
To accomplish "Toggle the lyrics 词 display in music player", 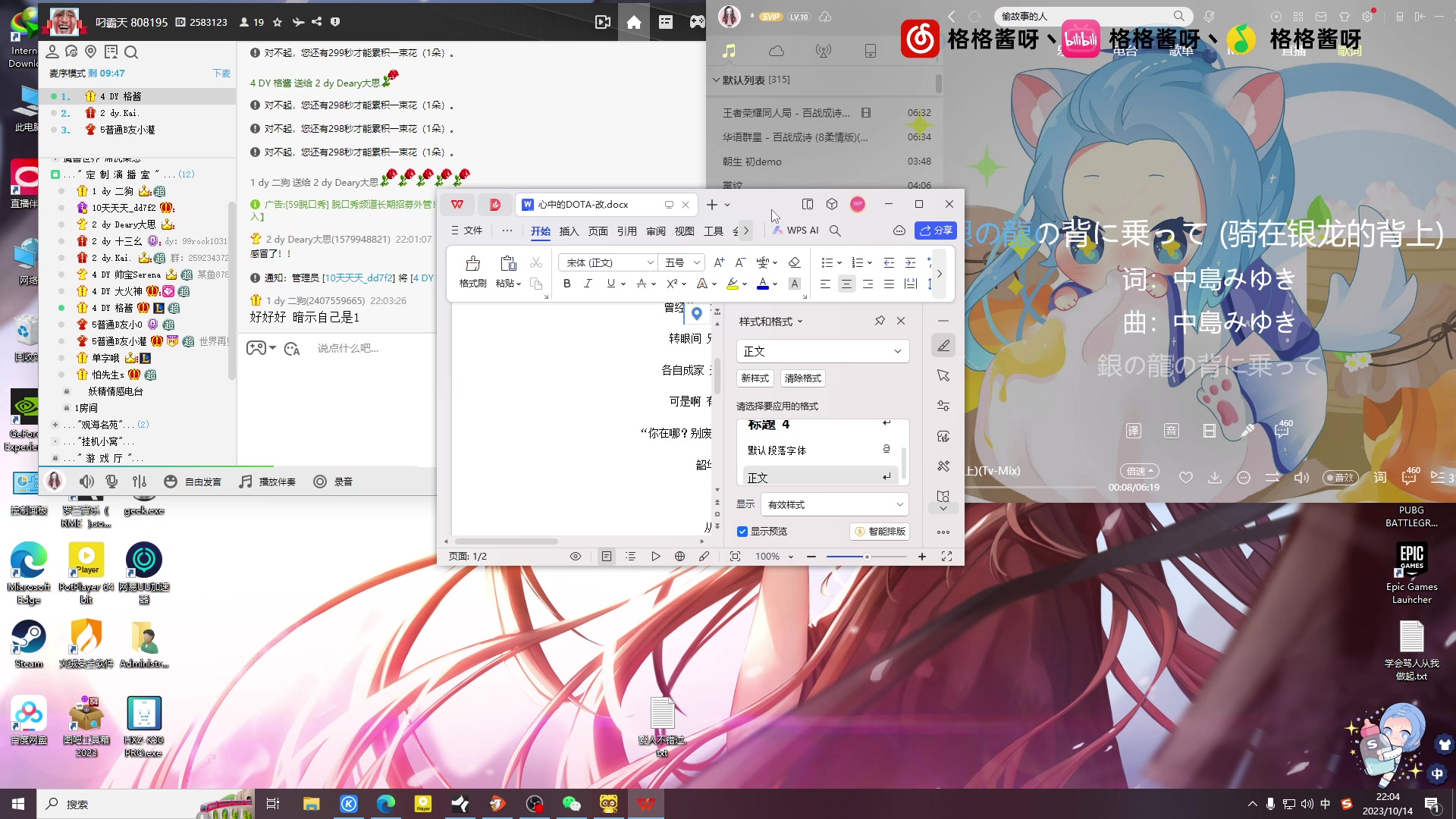I will pyautogui.click(x=1379, y=477).
